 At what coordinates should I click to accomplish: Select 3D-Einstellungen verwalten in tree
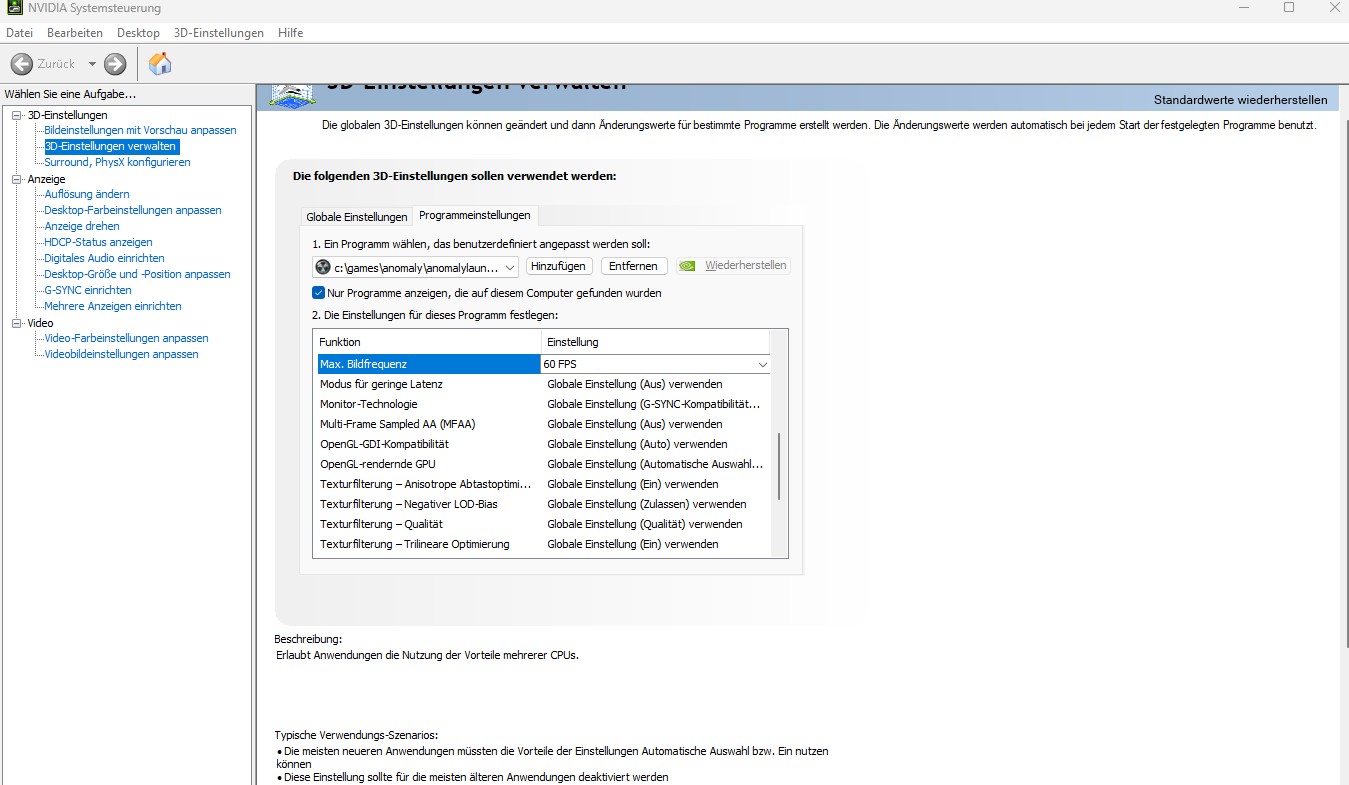point(110,146)
